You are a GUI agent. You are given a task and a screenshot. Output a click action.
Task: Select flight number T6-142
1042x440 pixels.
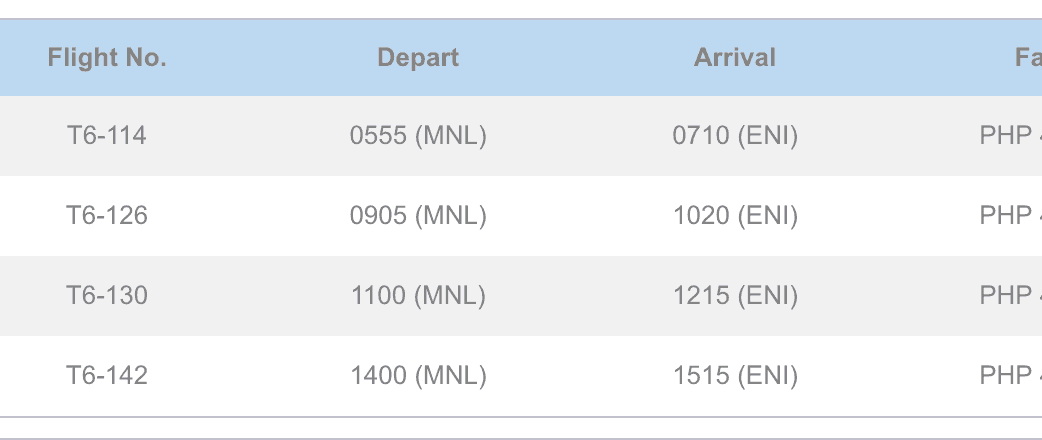pyautogui.click(x=107, y=375)
